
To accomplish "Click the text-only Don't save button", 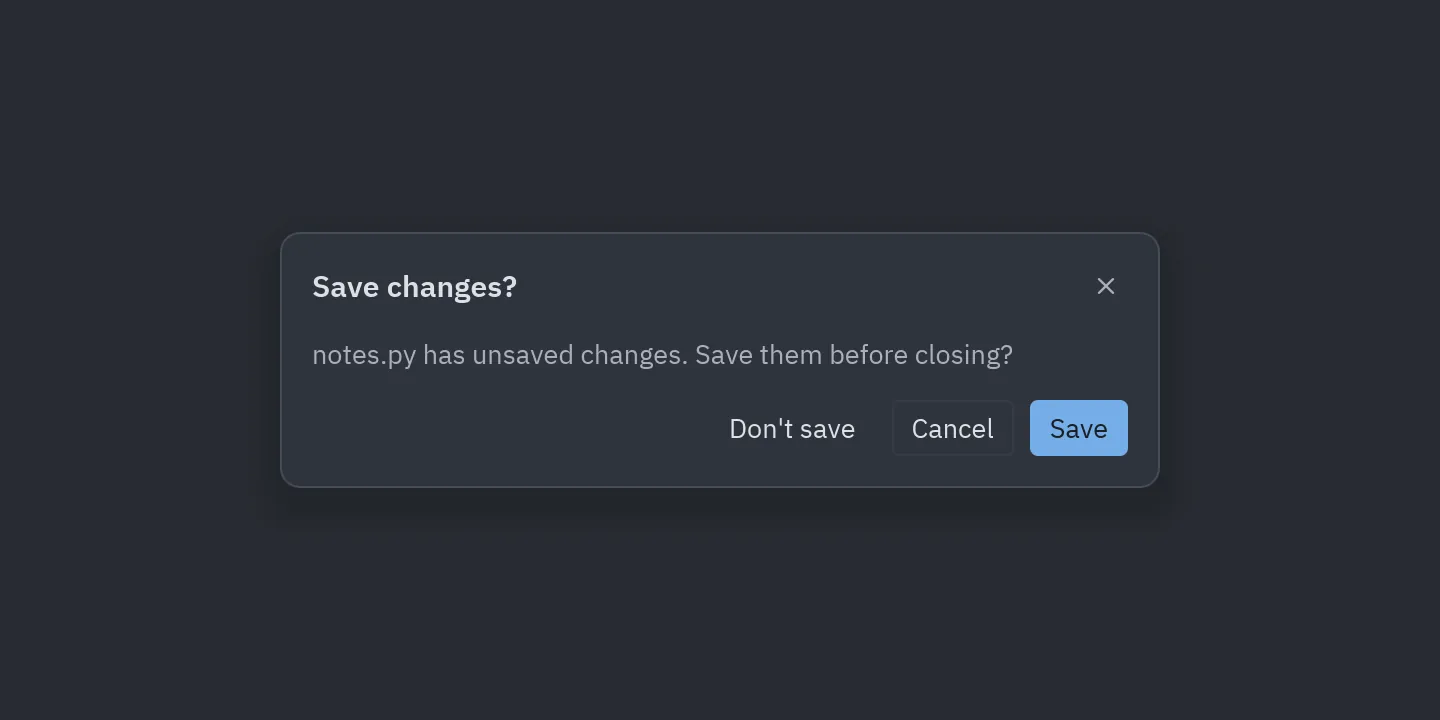I will [792, 428].
